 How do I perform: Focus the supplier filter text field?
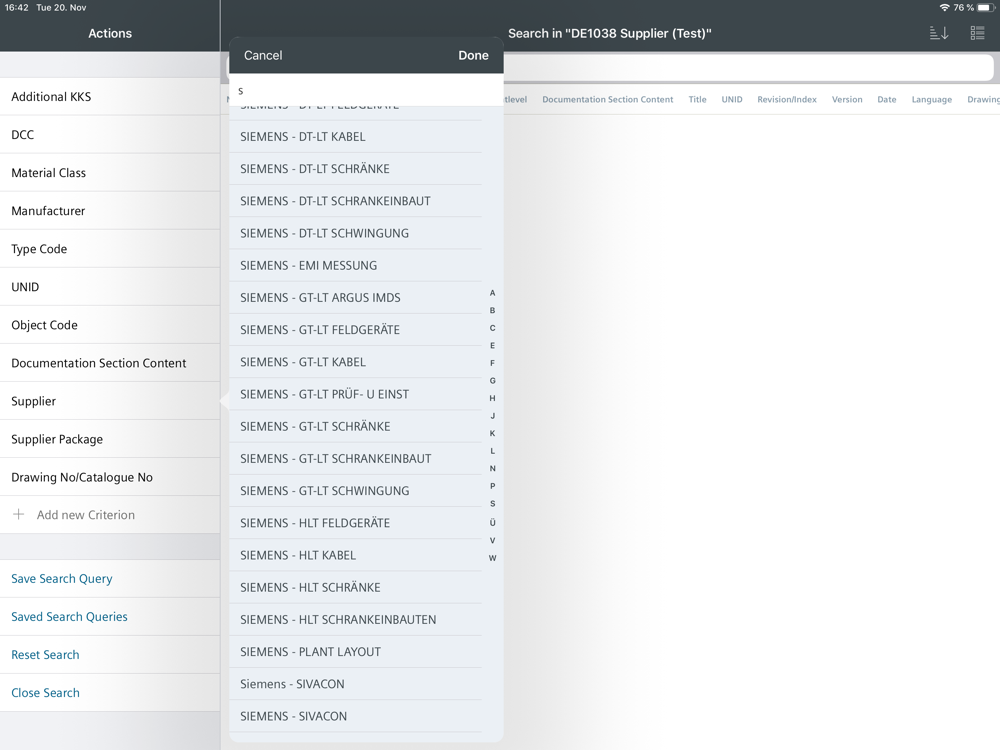366,91
